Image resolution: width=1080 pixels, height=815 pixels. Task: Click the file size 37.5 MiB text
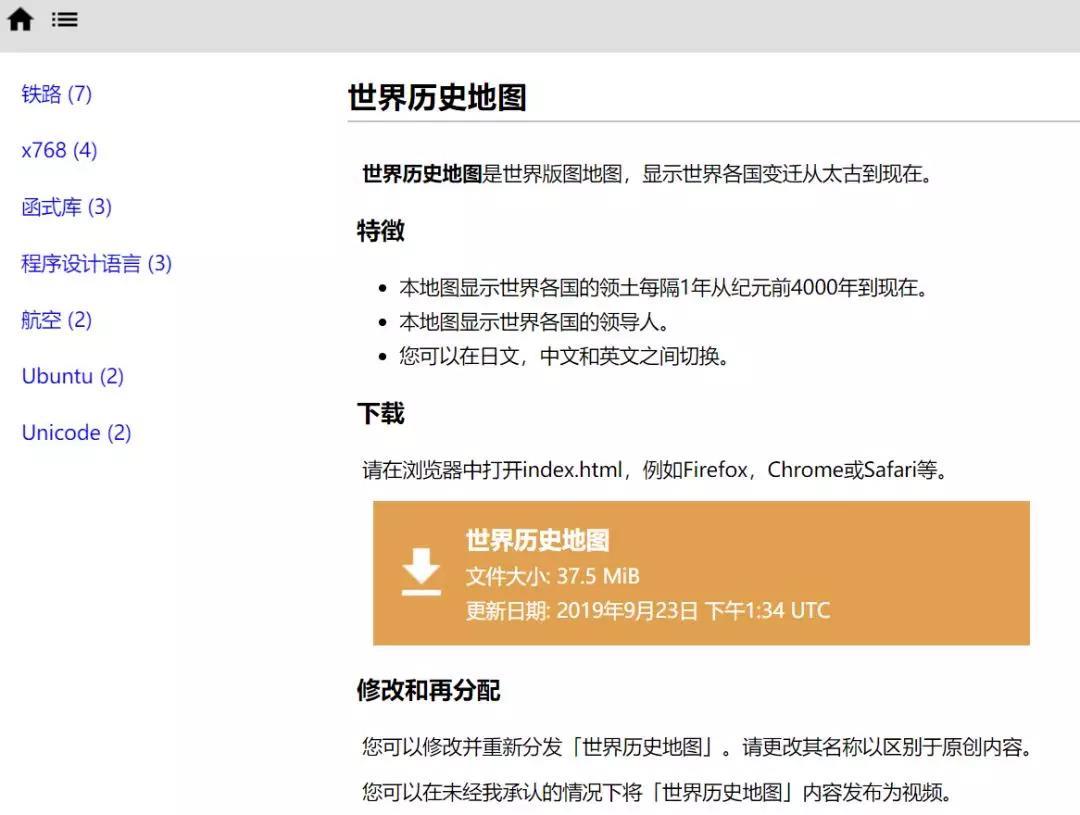552,577
